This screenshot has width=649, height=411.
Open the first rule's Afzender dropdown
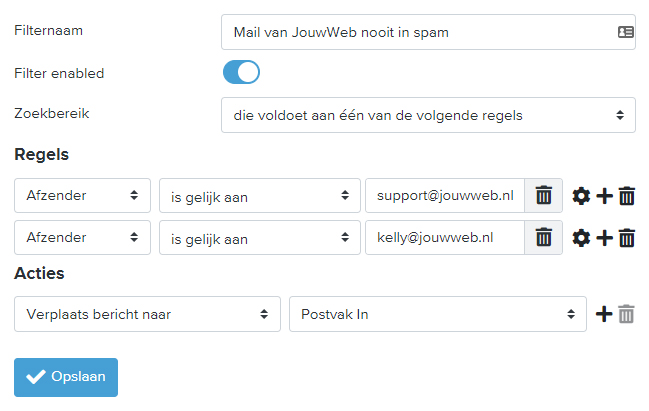point(82,195)
